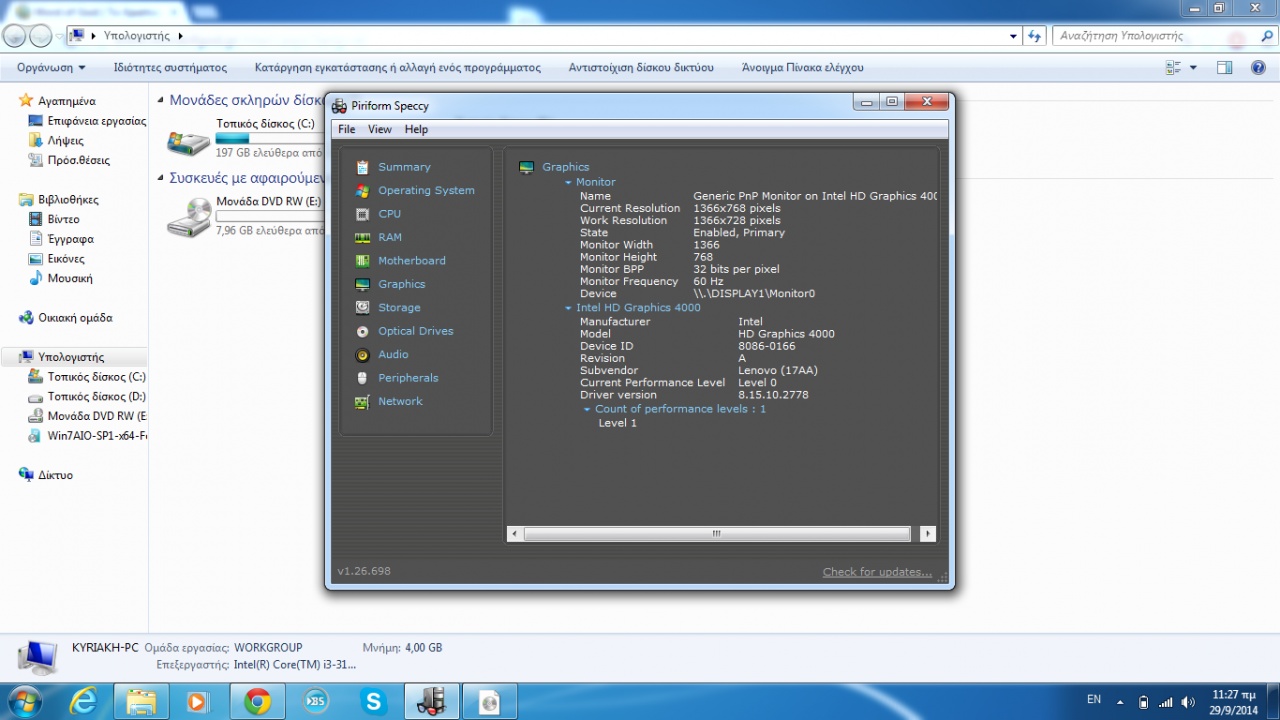1280x720 pixels.
Task: Open the Network icon in Speccy sidebar
Action: tap(362, 402)
